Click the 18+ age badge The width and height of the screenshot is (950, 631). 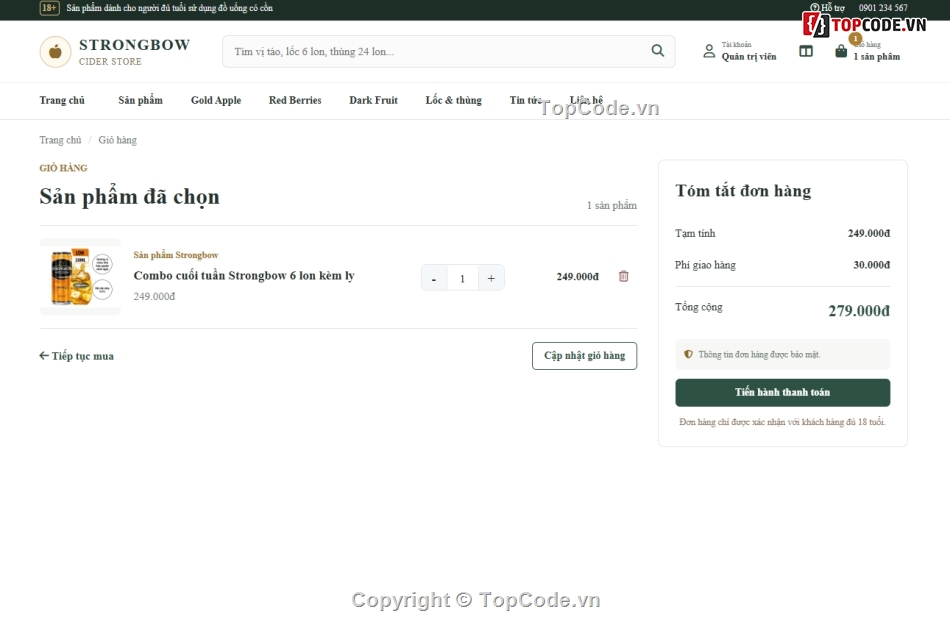[x=49, y=8]
